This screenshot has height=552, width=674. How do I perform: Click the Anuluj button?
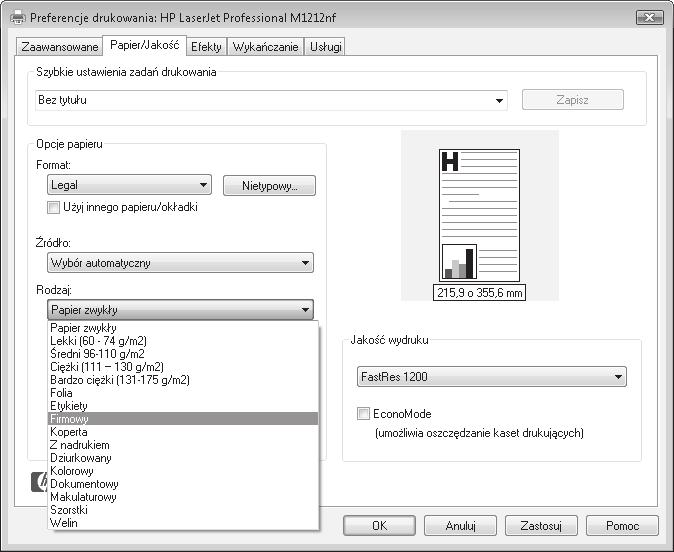(460, 526)
